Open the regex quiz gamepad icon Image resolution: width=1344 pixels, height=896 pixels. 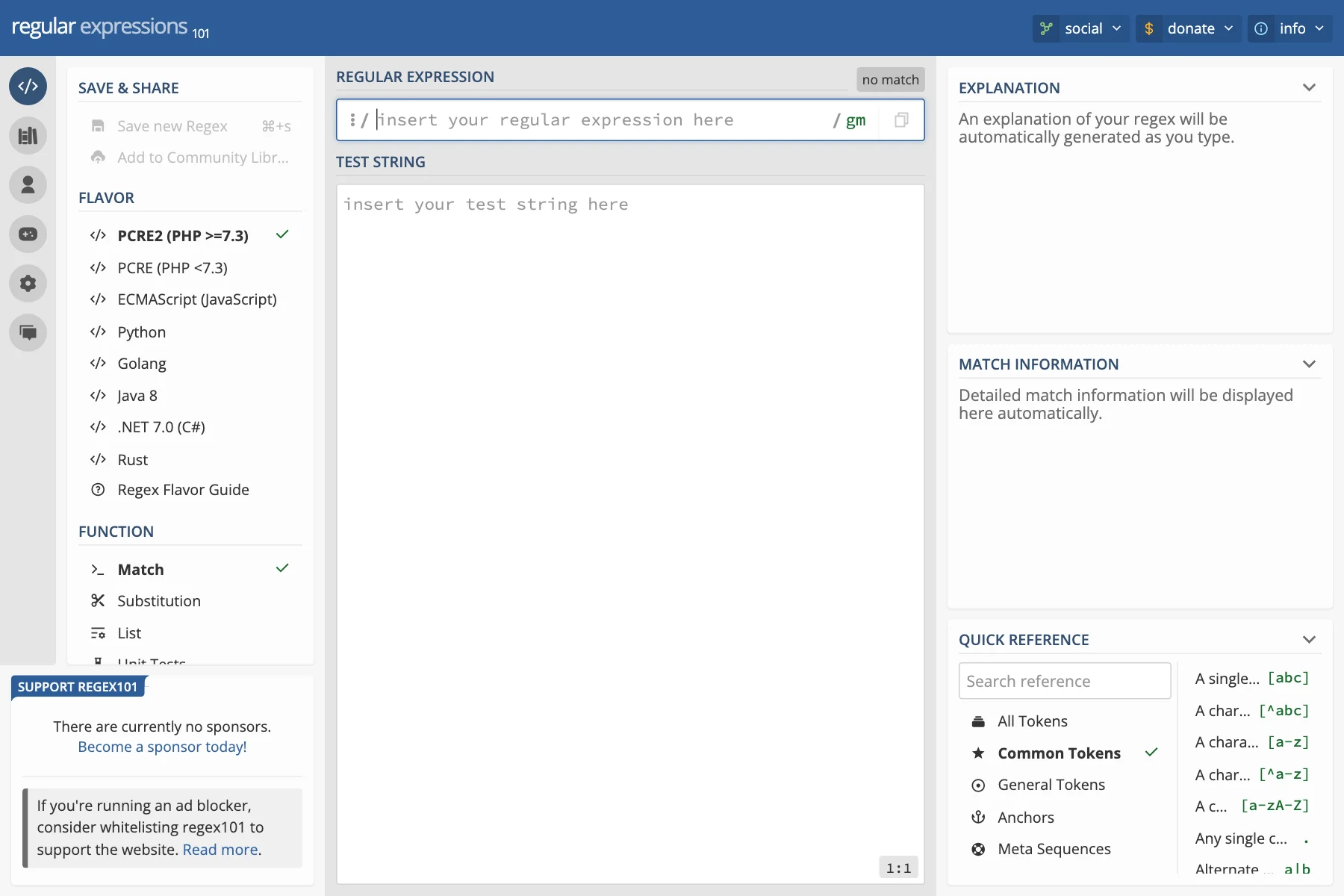(x=28, y=234)
